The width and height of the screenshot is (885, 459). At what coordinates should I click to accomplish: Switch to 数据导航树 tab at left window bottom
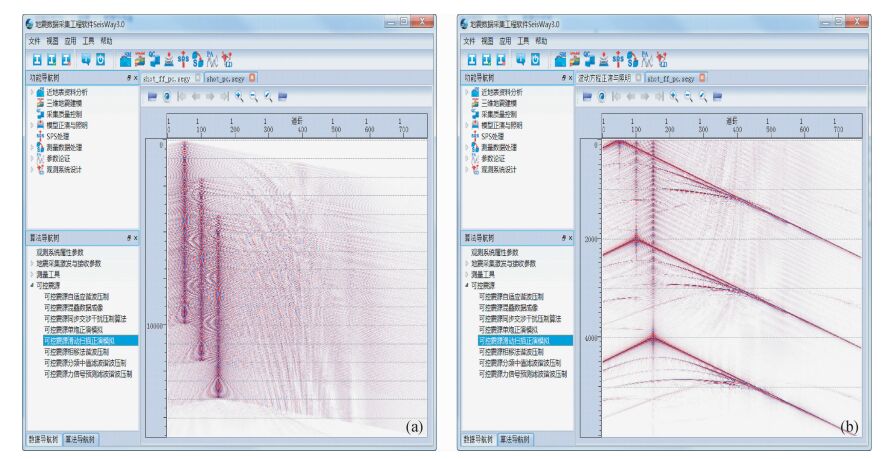[44, 439]
